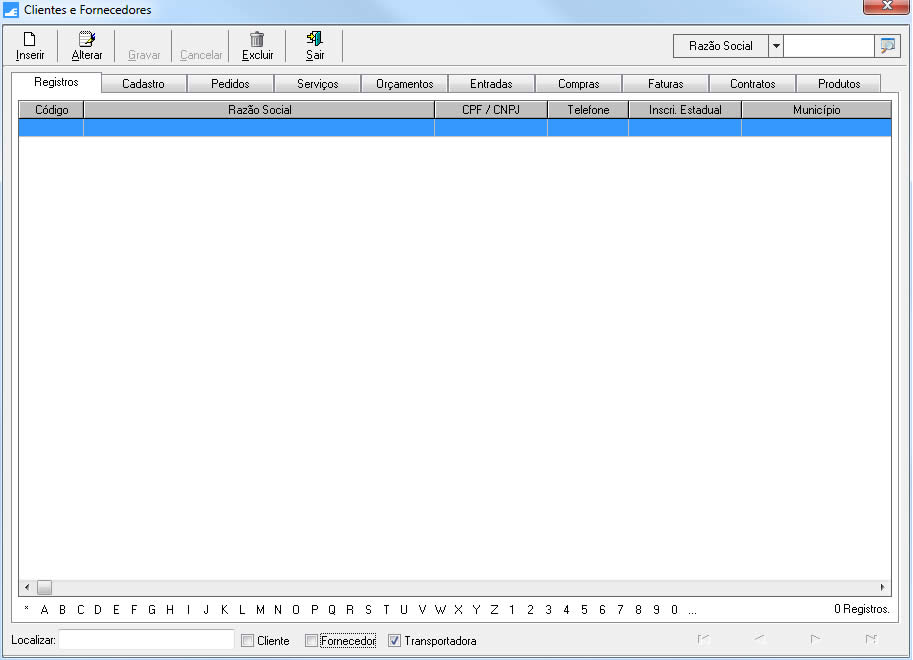The width and height of the screenshot is (913, 660).
Task: Click the Alterar edit icon
Action: click(87, 39)
